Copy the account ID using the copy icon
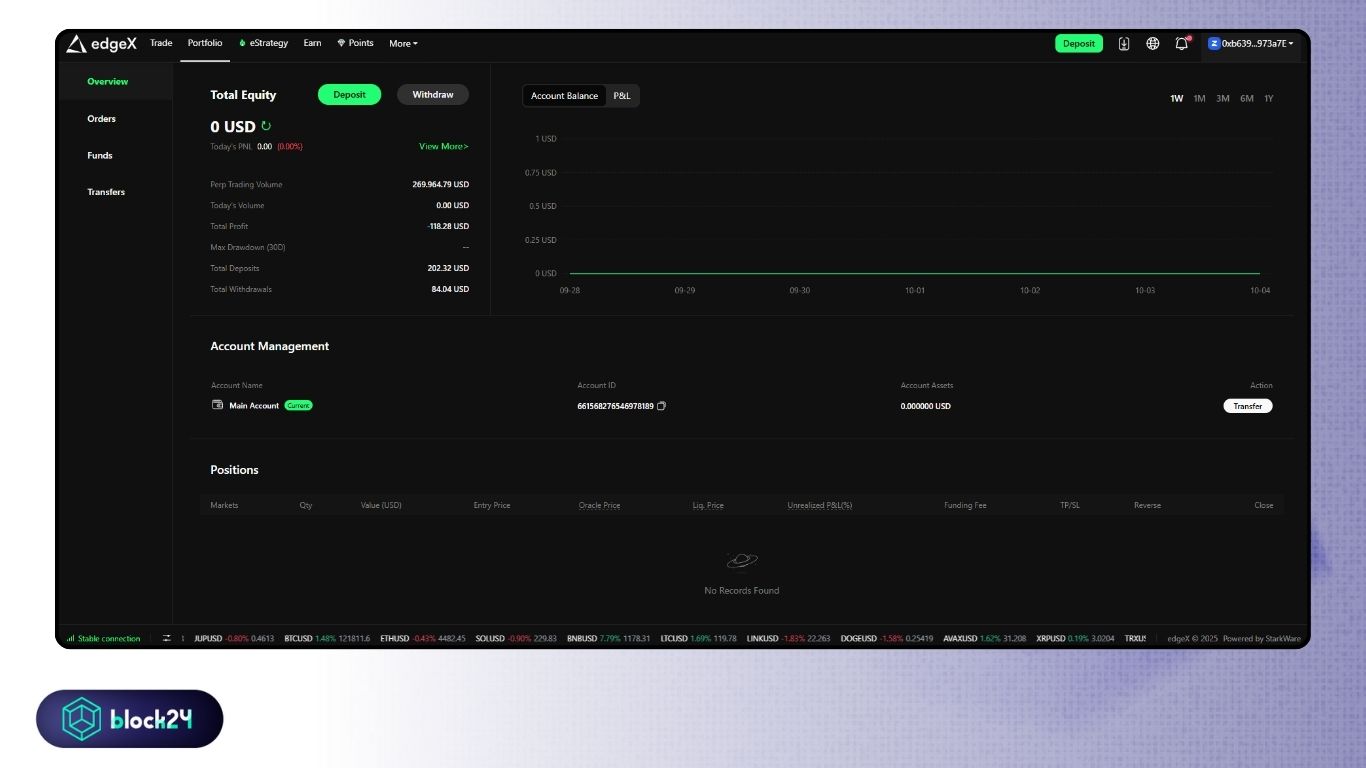Image resolution: width=1366 pixels, height=768 pixels. pyautogui.click(x=661, y=406)
